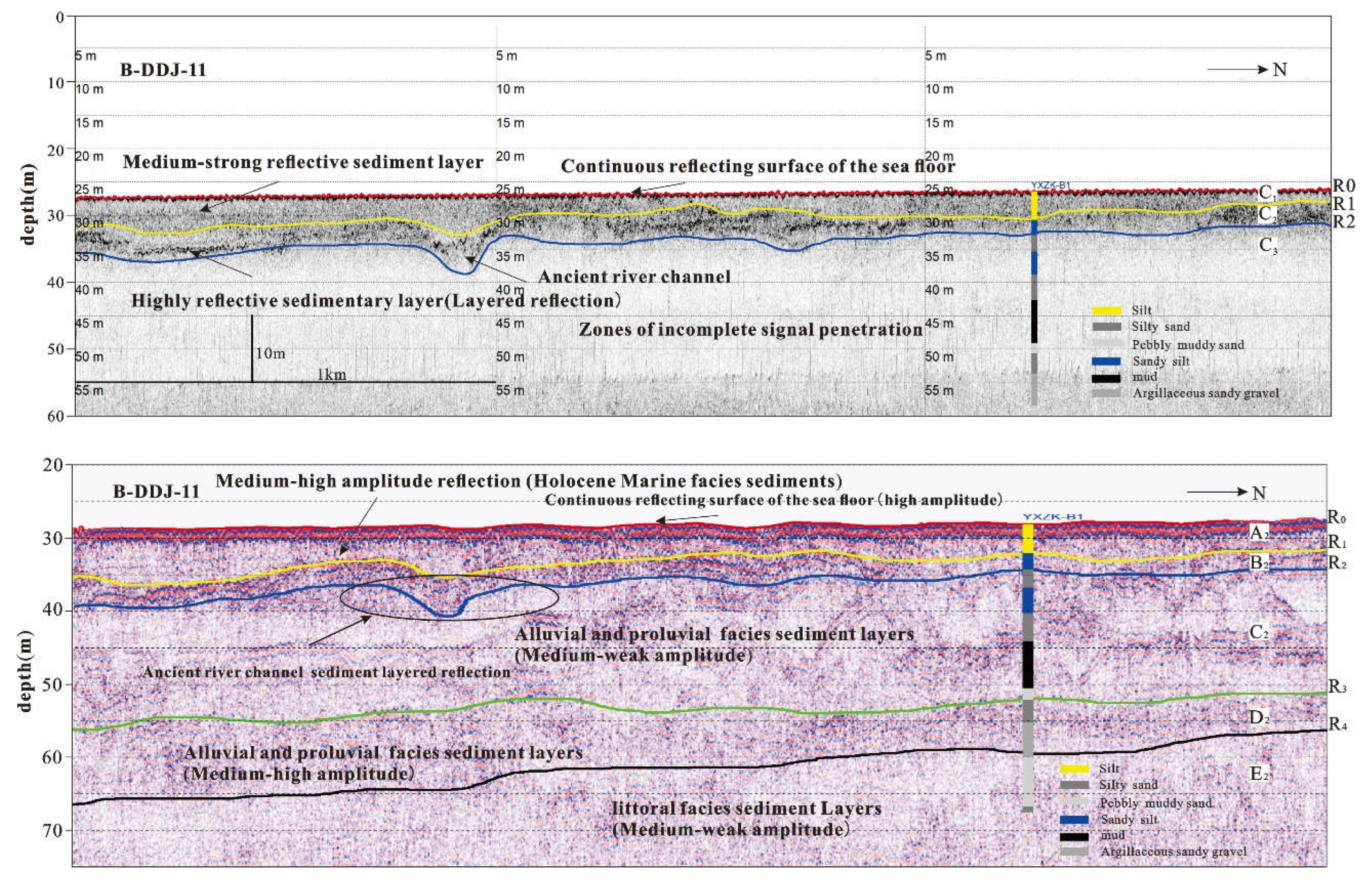This screenshot has height=887, width=1372.
Task: Click the black mud swatch in upper legend
Action: coord(1106,378)
